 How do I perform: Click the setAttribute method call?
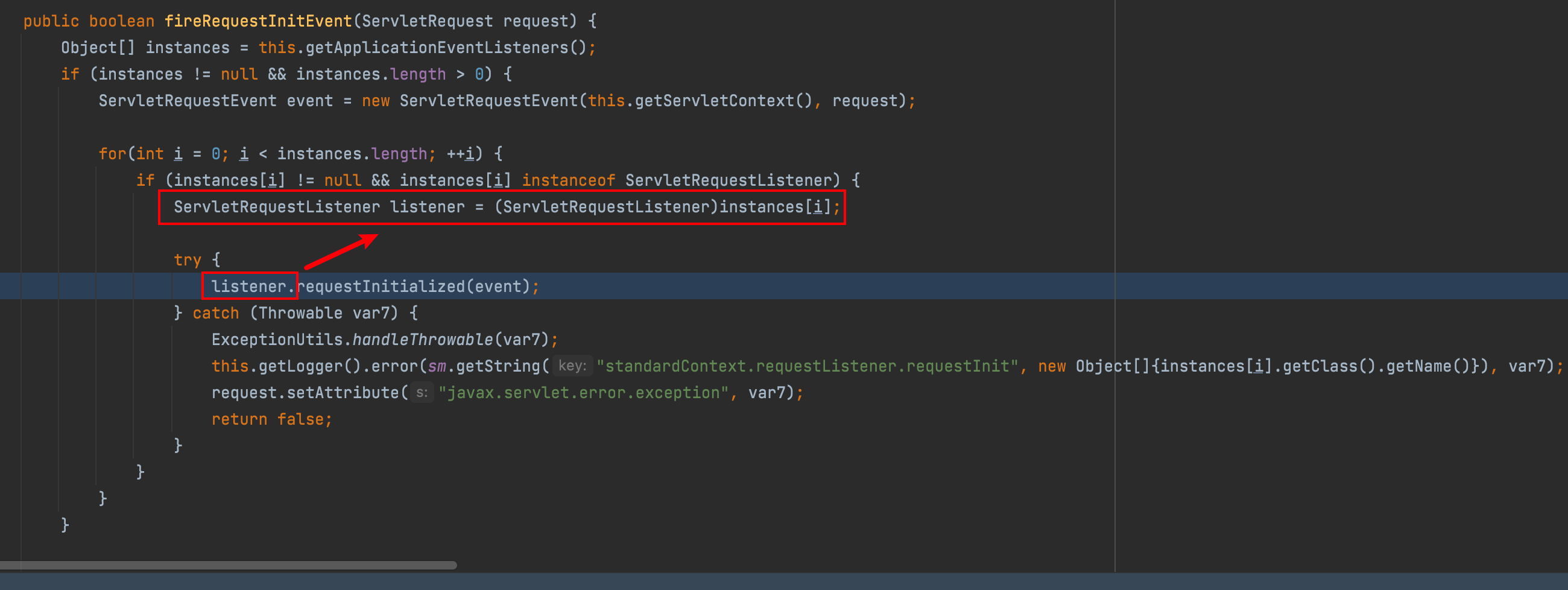click(342, 393)
